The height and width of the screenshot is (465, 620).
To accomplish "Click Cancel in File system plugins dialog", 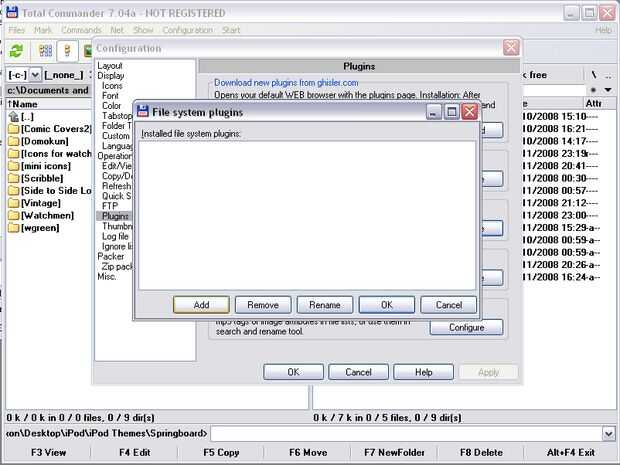I will click(449, 305).
